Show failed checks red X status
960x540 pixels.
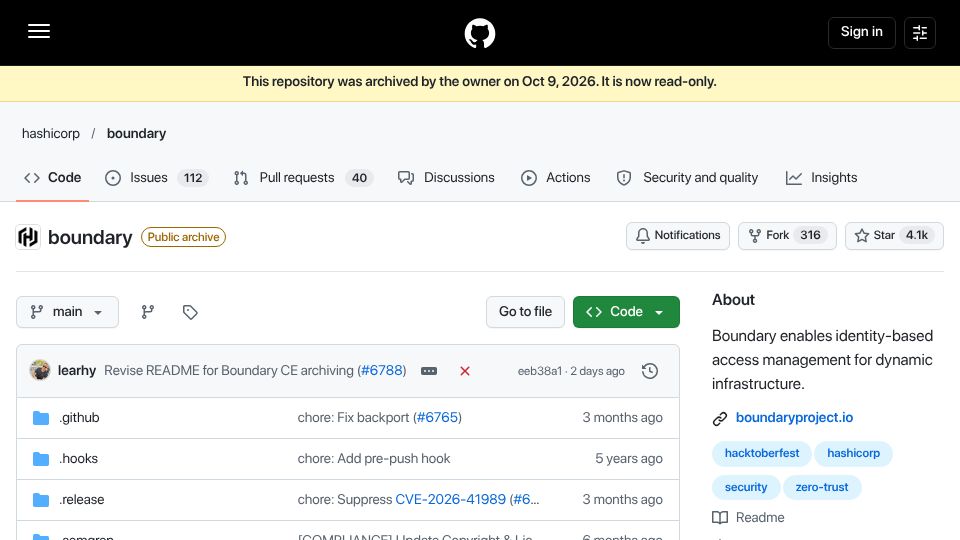465,371
